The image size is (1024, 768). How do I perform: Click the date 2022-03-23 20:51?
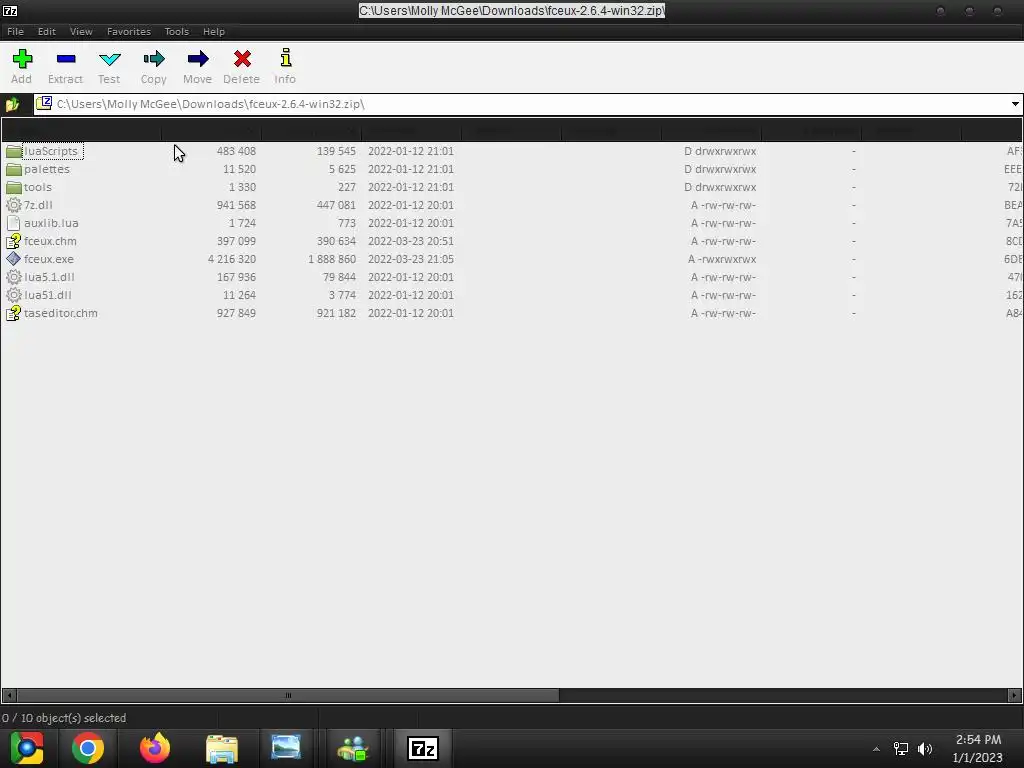pos(411,241)
